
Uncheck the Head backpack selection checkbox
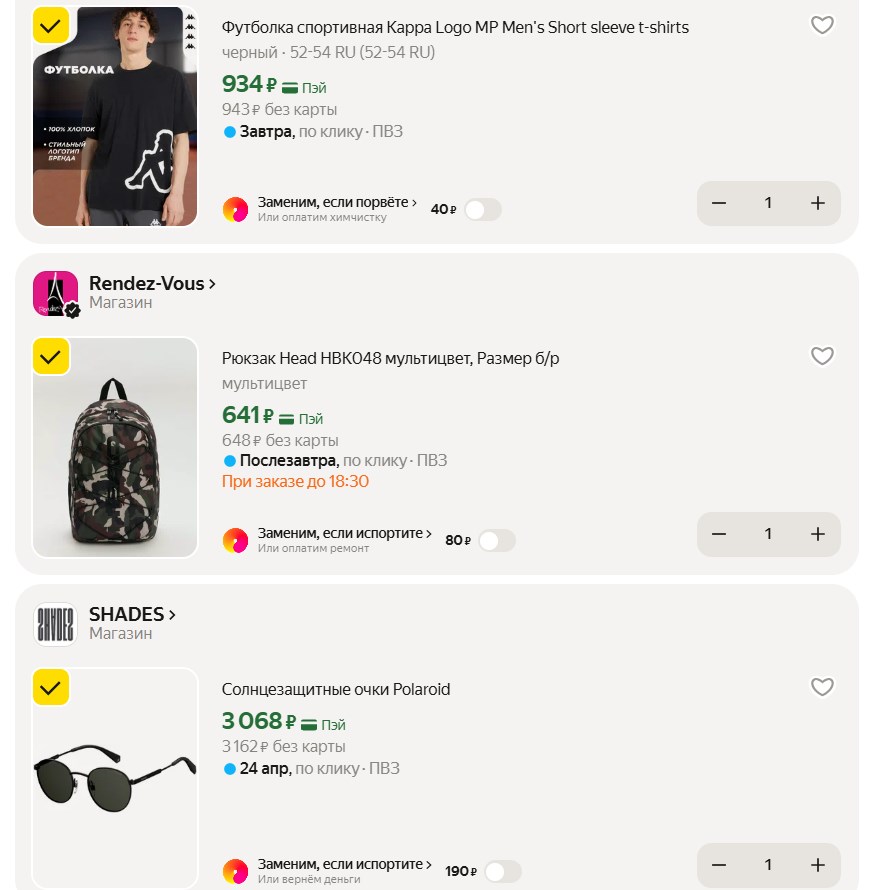pyautogui.click(x=51, y=356)
